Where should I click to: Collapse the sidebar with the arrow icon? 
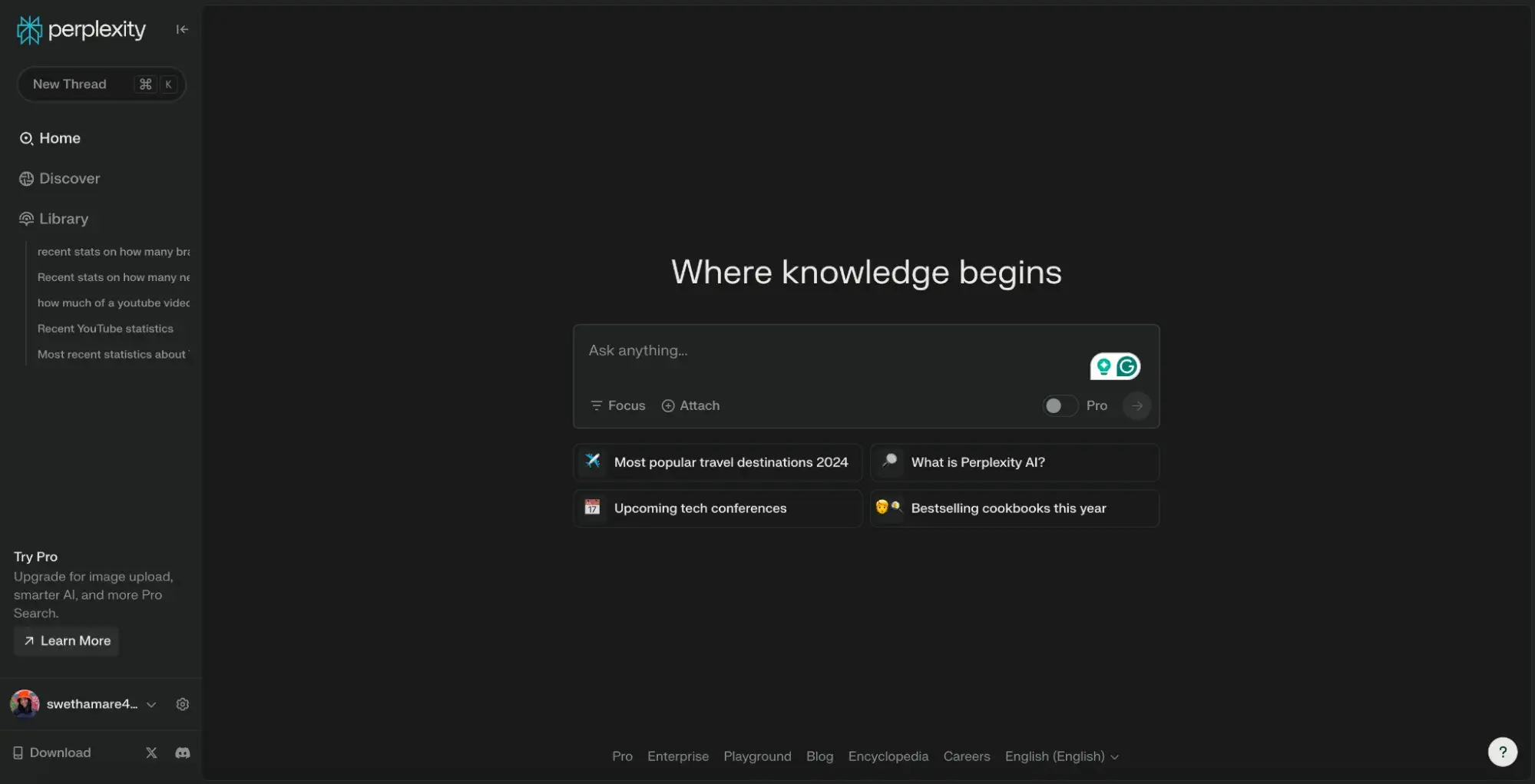click(x=182, y=29)
